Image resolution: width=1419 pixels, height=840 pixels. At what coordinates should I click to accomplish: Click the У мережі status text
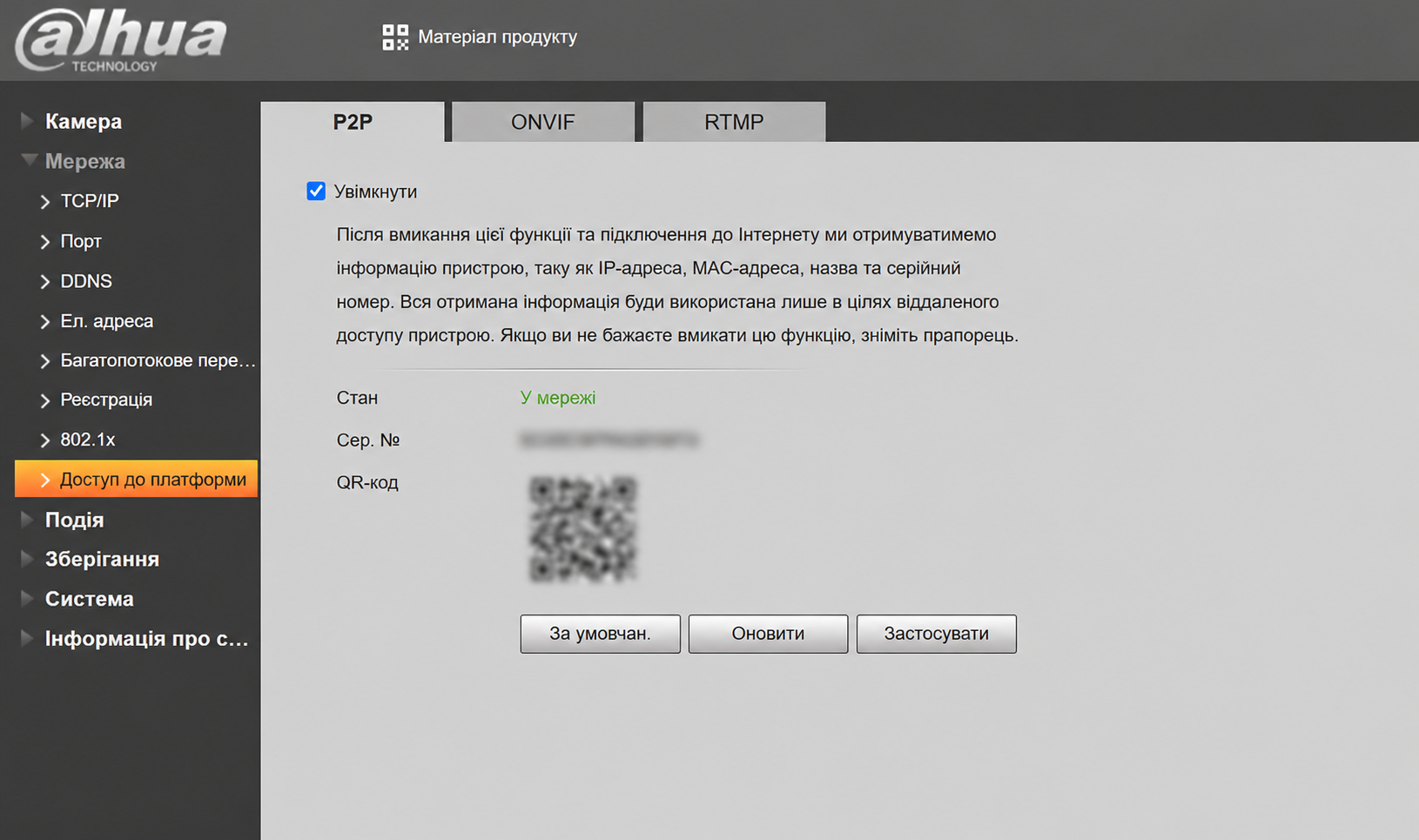(x=558, y=398)
